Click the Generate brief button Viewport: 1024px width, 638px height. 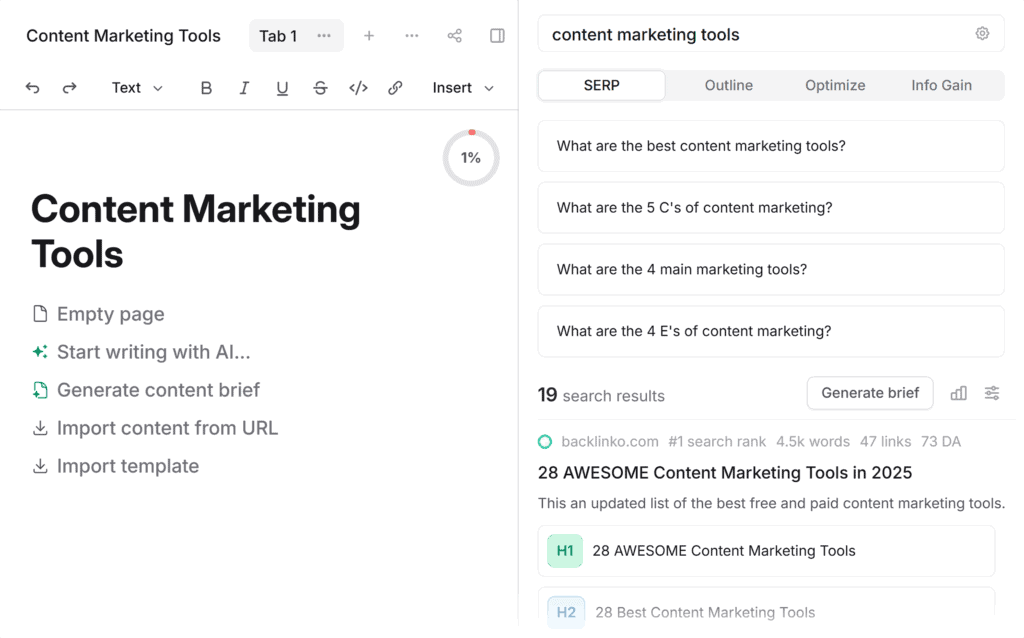click(x=869, y=393)
